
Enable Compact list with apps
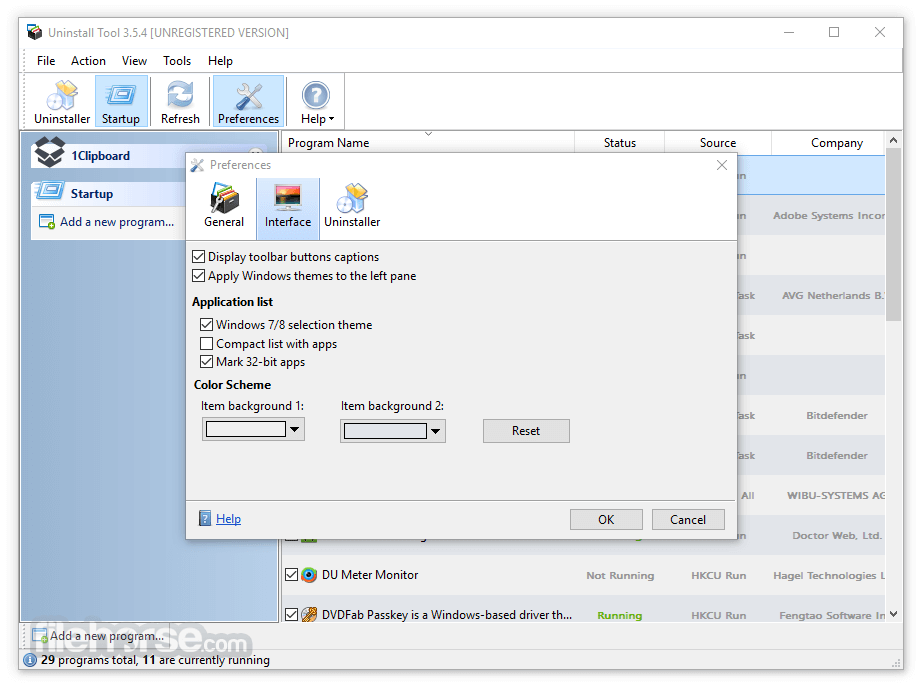(206, 343)
